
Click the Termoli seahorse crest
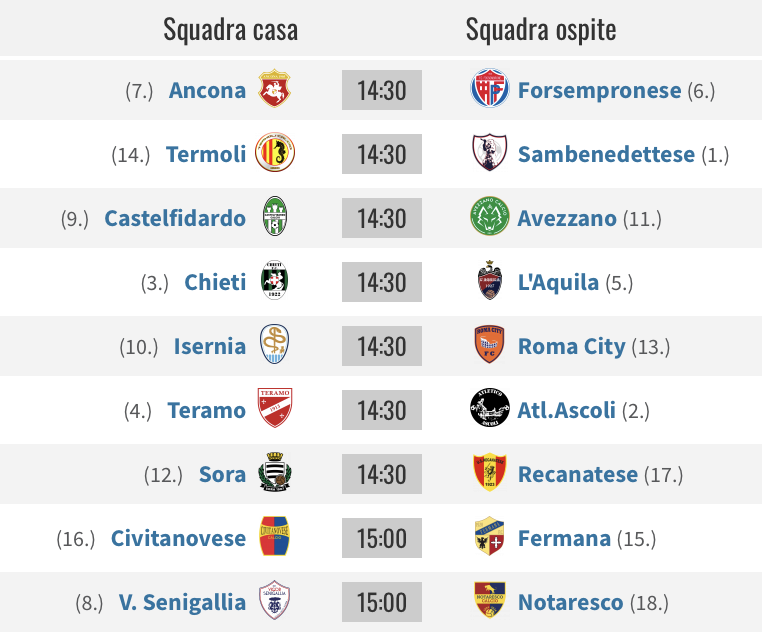click(275, 152)
